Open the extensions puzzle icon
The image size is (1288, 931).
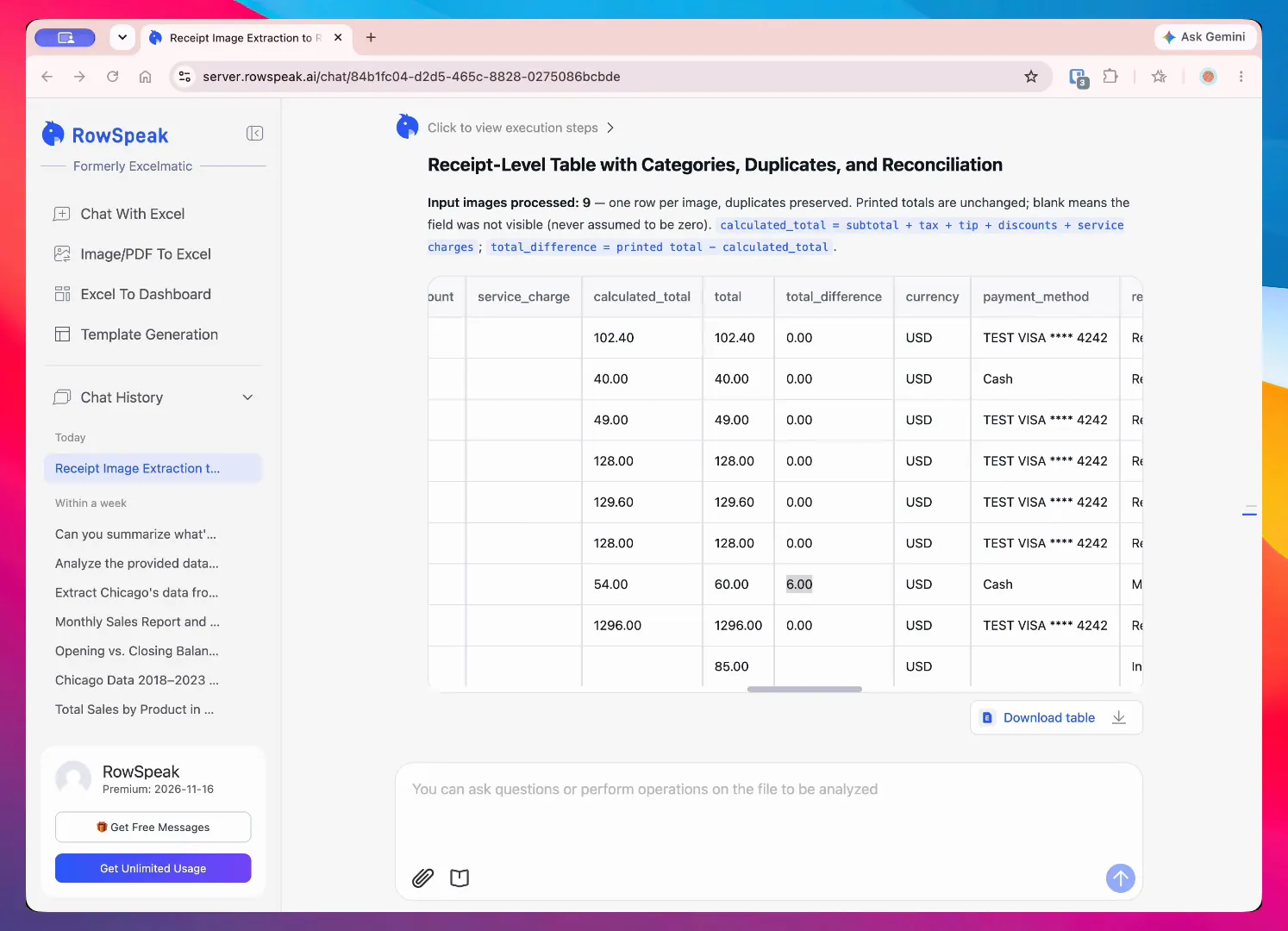click(1110, 77)
